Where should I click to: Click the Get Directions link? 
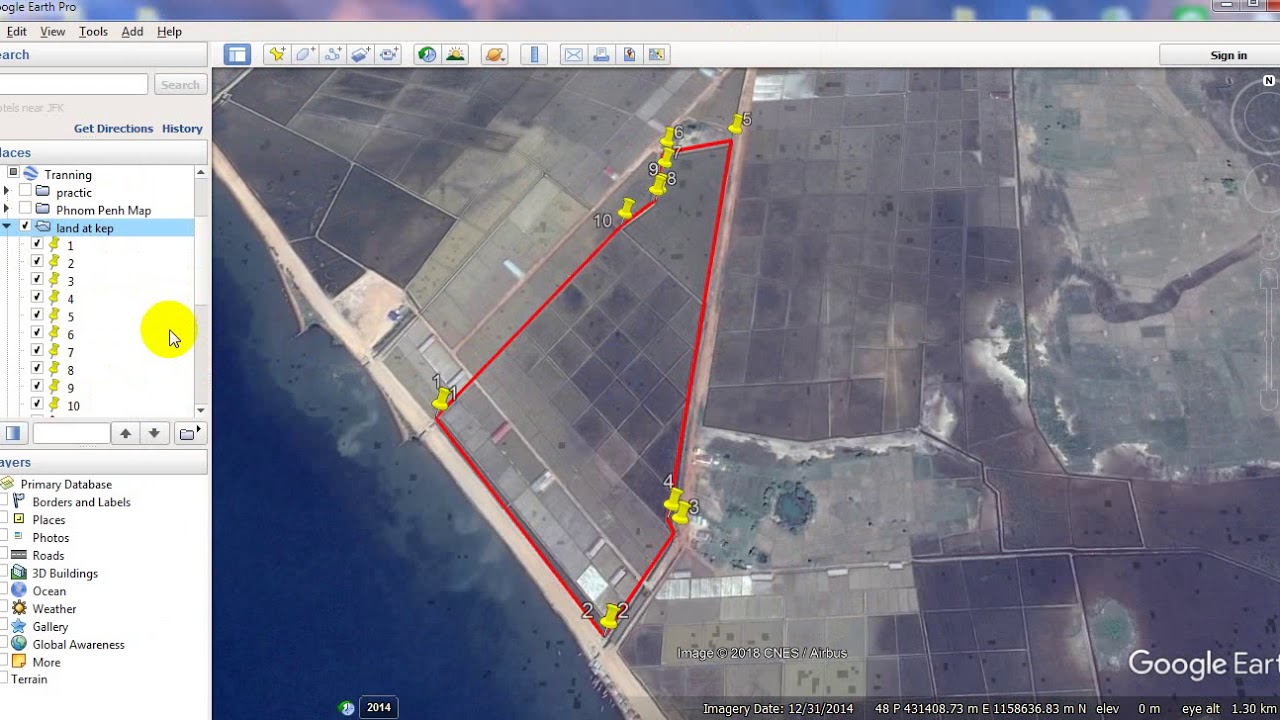coord(113,128)
